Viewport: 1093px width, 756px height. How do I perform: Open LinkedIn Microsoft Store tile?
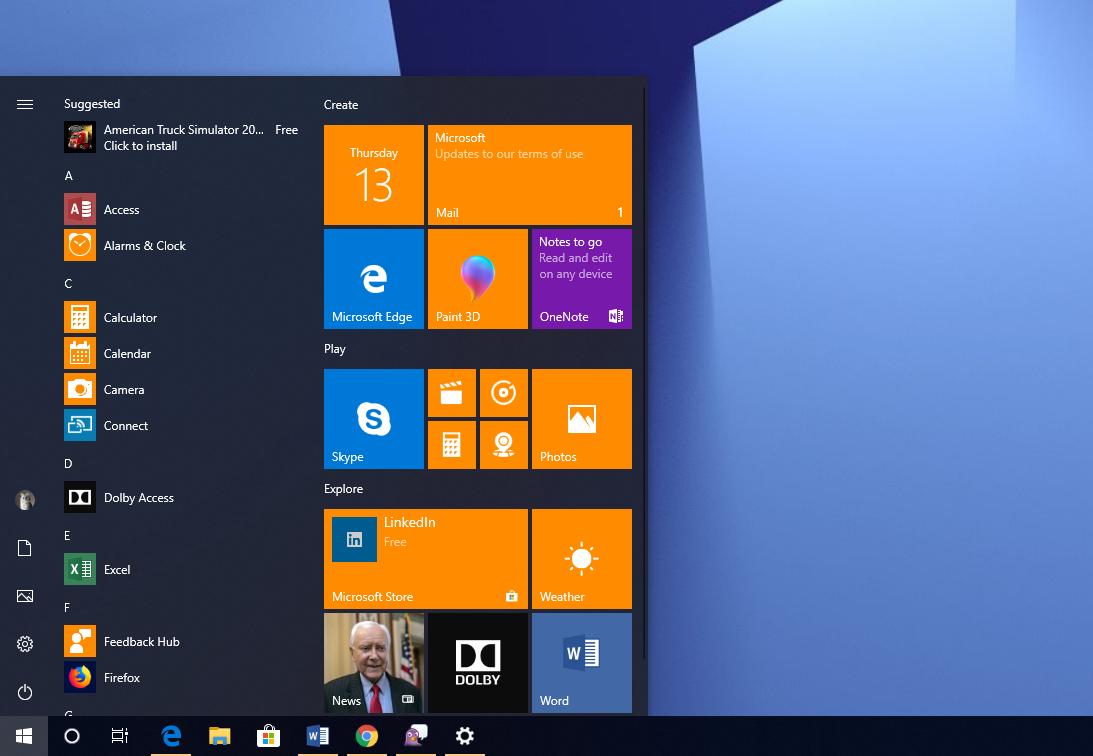(426, 559)
